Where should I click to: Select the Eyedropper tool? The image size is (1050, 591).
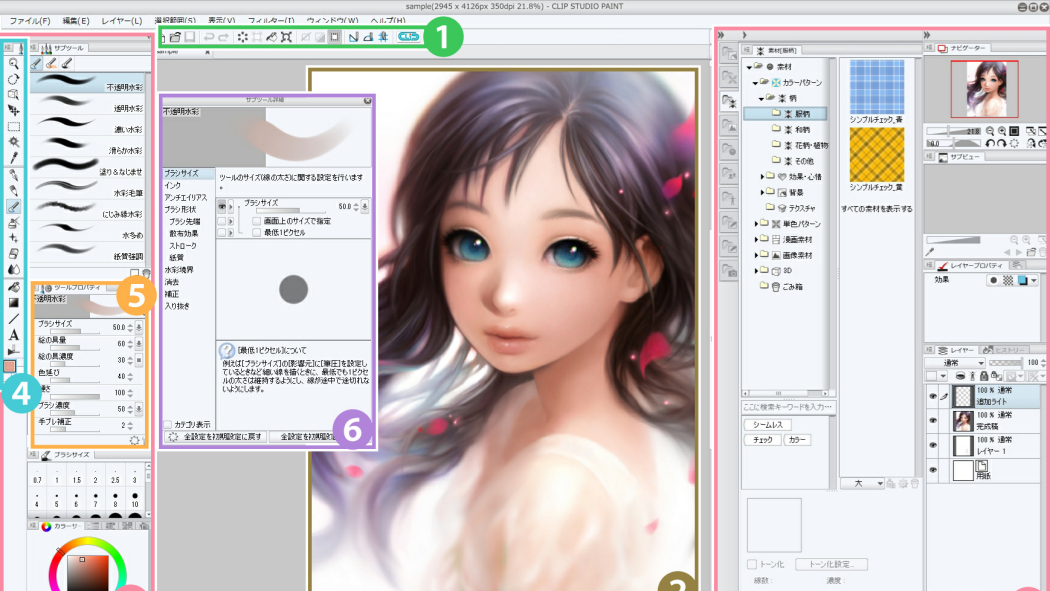pyautogui.click(x=13, y=158)
